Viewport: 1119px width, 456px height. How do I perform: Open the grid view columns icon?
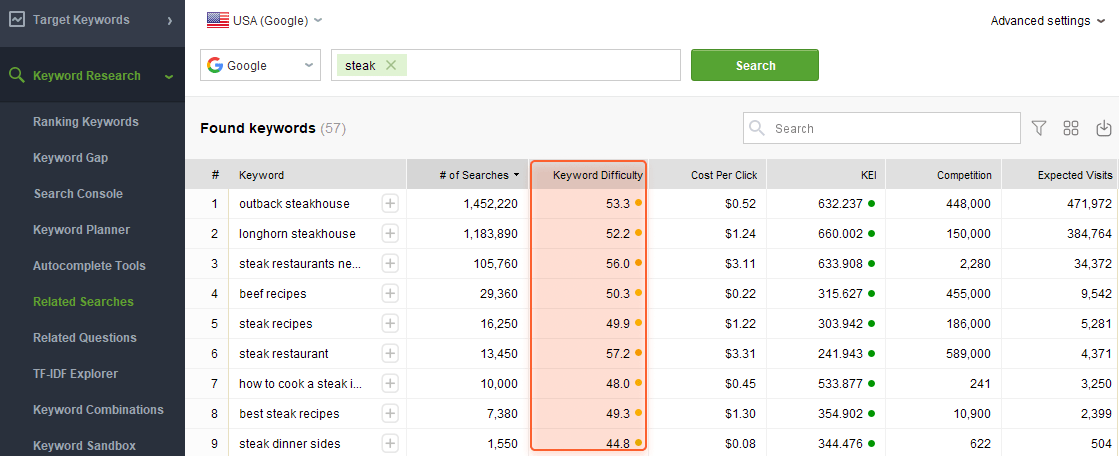(x=1070, y=128)
